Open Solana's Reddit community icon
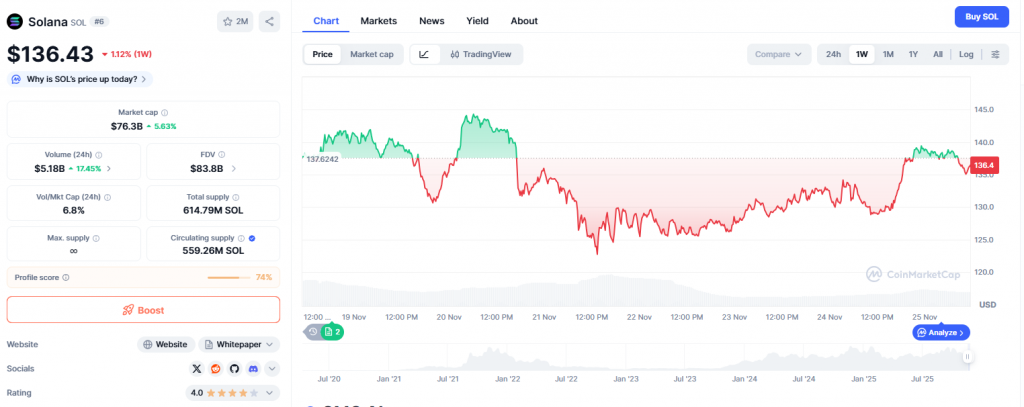Viewport: 1024px width, 407px height. 216,368
